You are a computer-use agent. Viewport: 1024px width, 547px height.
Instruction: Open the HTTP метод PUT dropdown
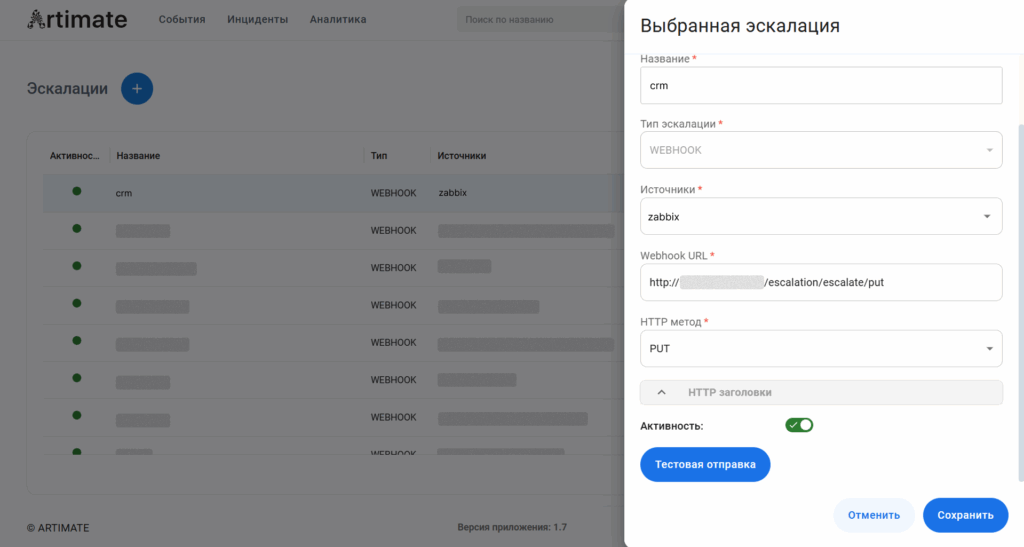821,349
